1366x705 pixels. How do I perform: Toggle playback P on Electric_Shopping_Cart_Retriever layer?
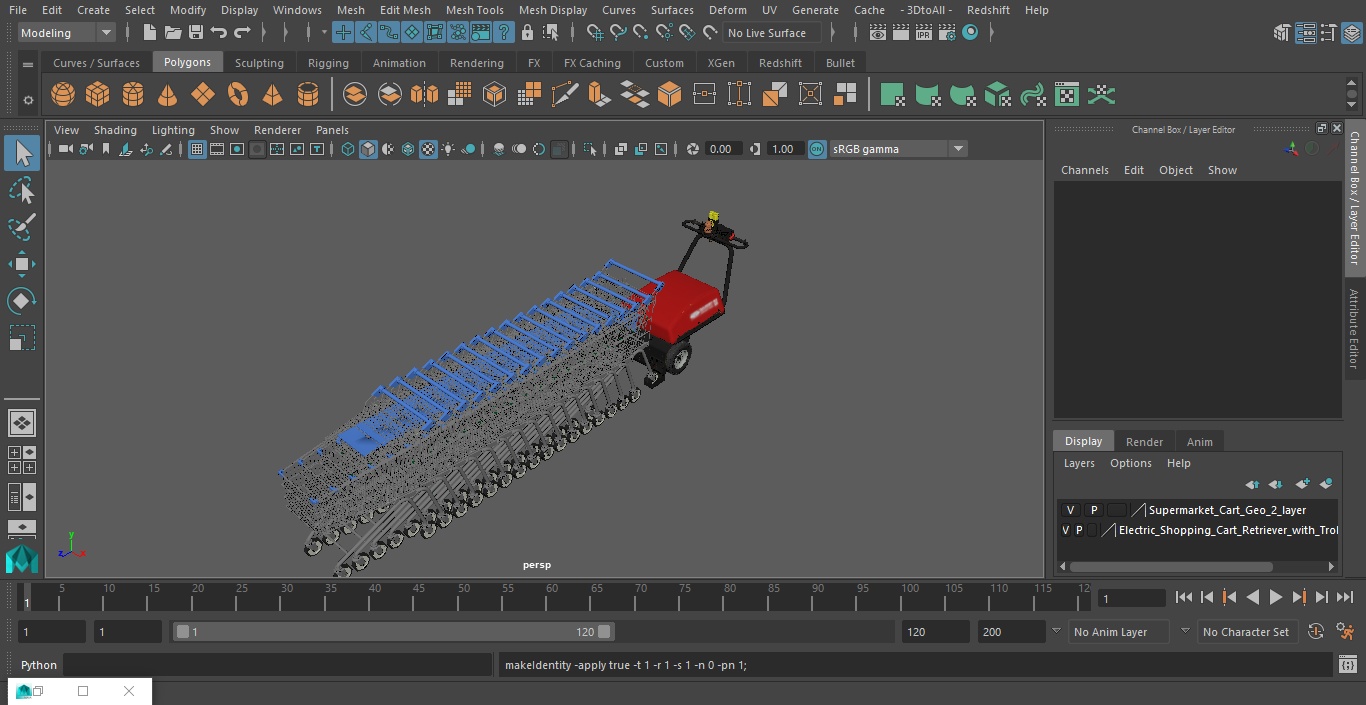[1078, 530]
